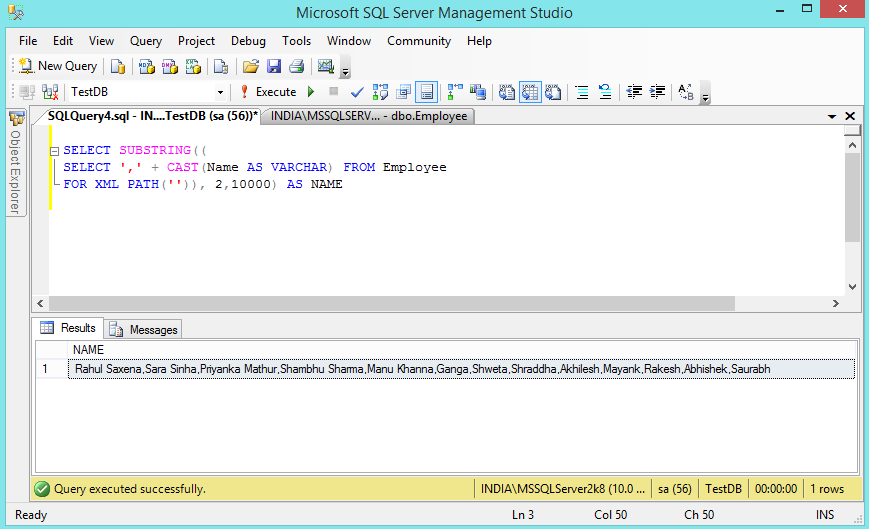Open Object Explorer side panel
The image size is (869, 529).
[x=16, y=163]
